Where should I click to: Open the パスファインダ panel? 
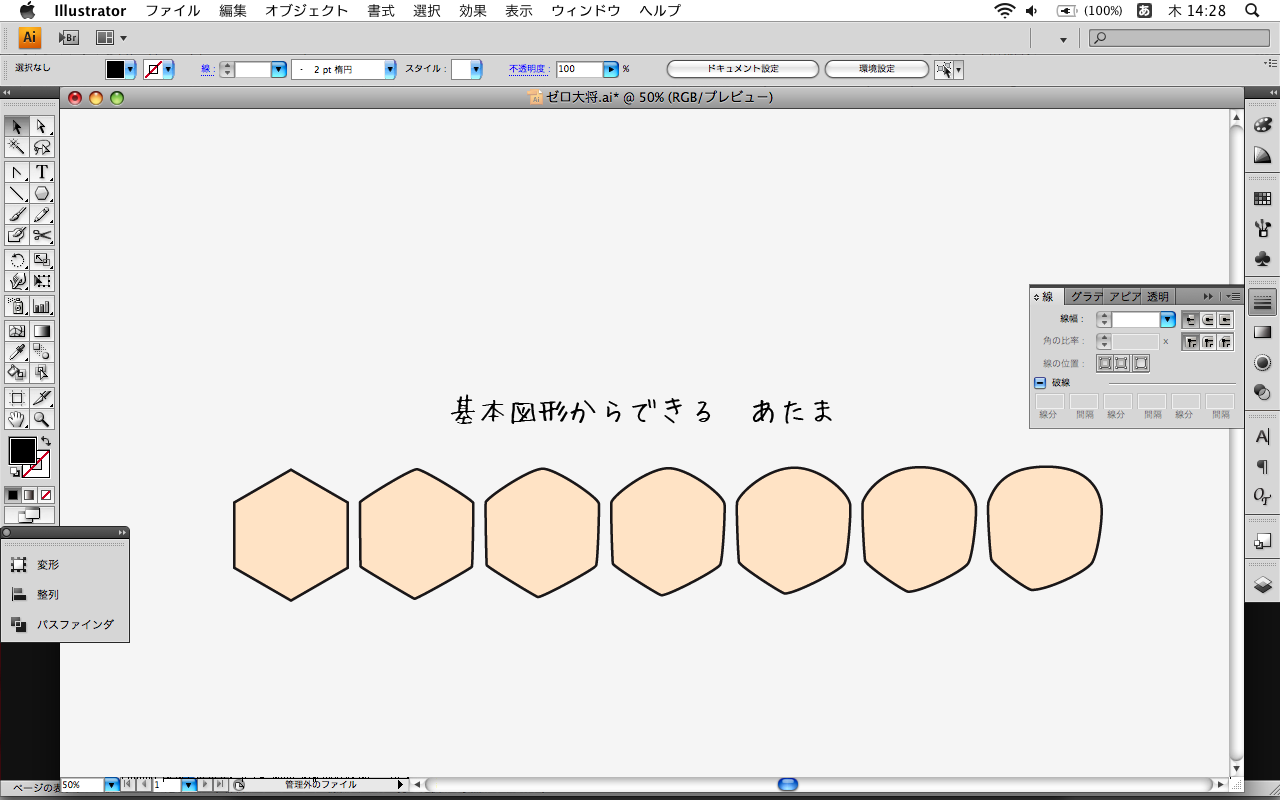(x=62, y=624)
